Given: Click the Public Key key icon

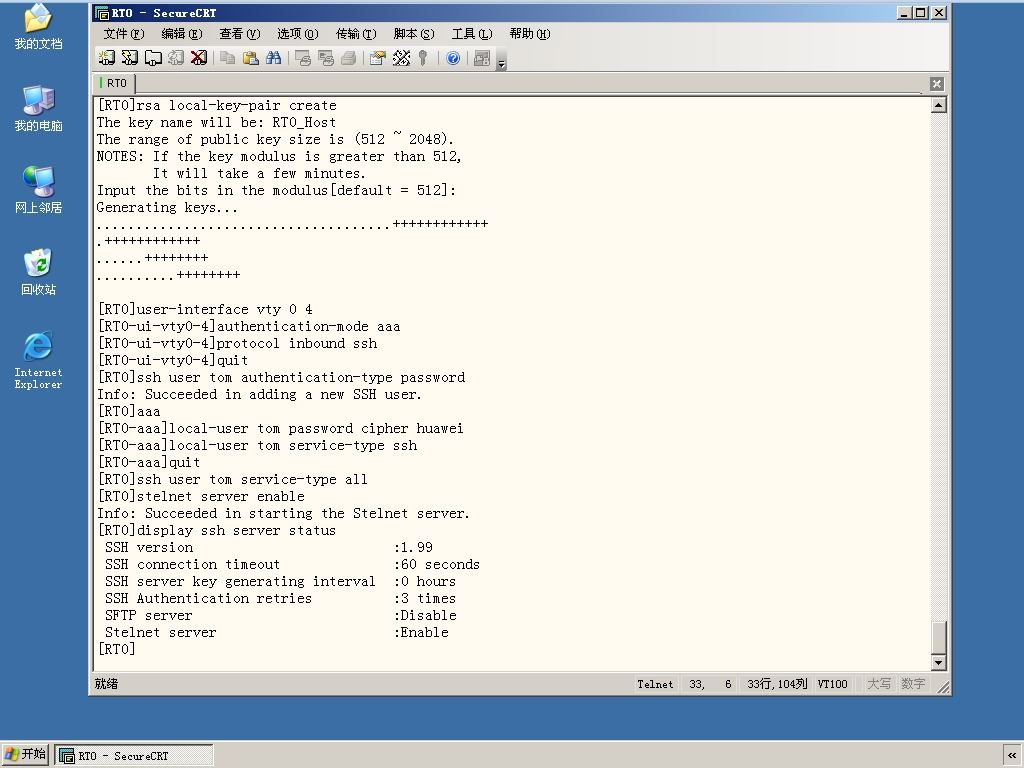Looking at the screenshot, I should tap(423, 58).
